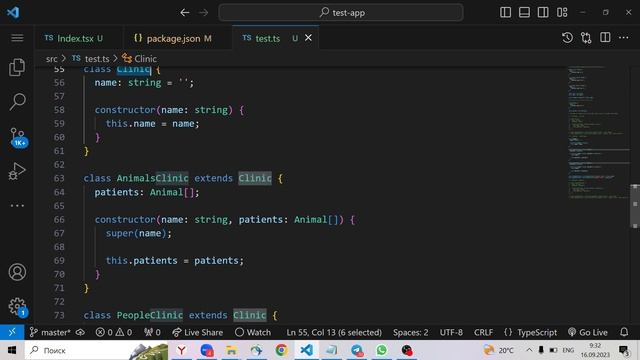640x360 pixels.
Task: Open VS Code taskbar icon
Action: coord(307,350)
